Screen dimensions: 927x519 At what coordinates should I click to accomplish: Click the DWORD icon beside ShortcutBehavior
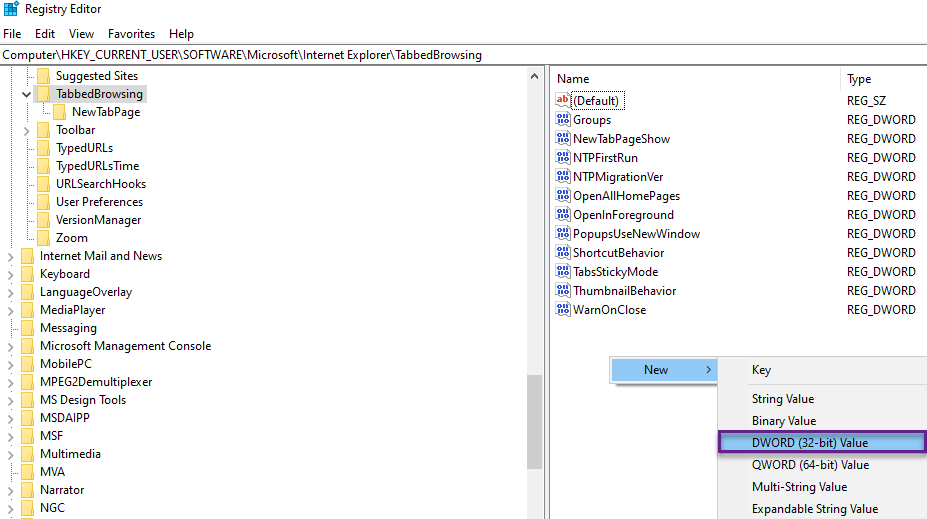click(562, 253)
